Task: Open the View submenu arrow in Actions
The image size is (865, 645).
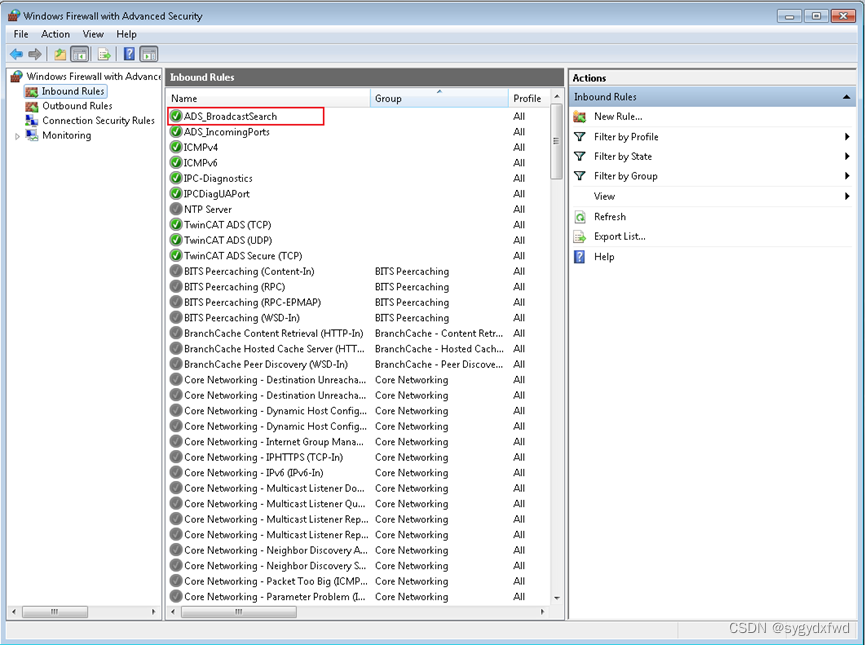Action: pyautogui.click(x=847, y=196)
